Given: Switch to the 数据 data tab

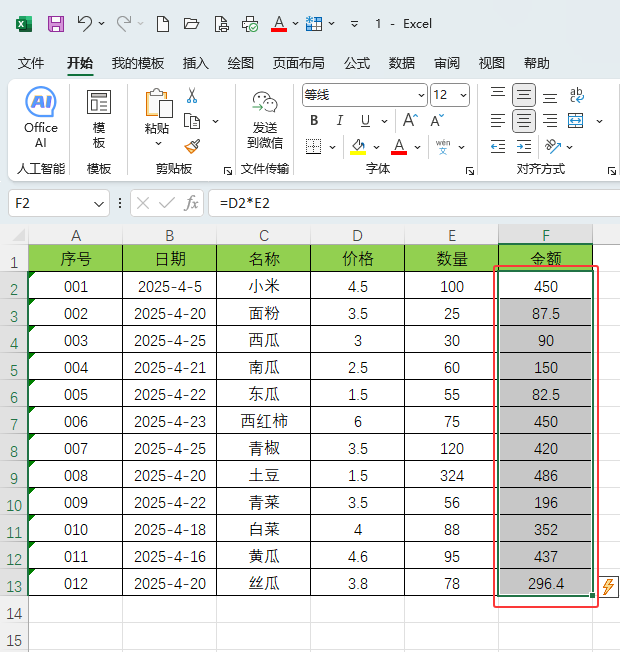Looking at the screenshot, I should [x=402, y=63].
